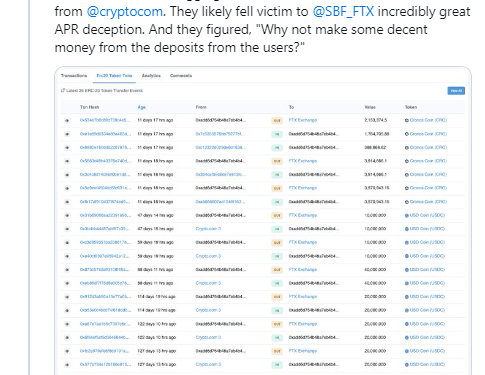
Task: Open Crypto.com 3 sender in 47 days 18 hrs row
Action: pos(208,229)
